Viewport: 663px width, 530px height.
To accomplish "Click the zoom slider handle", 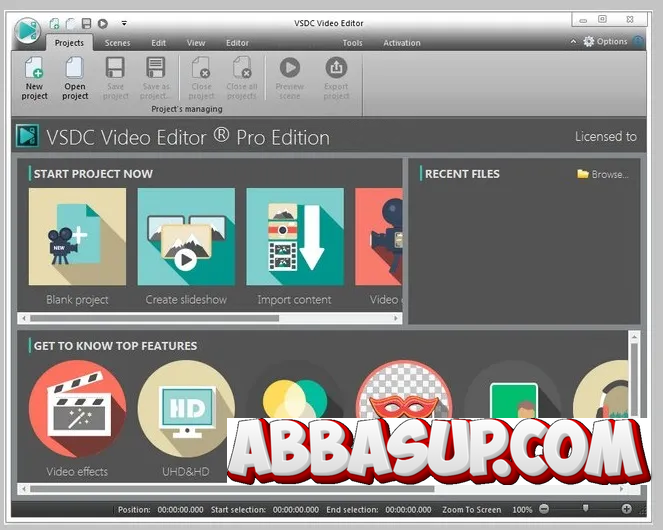I will pos(585,508).
